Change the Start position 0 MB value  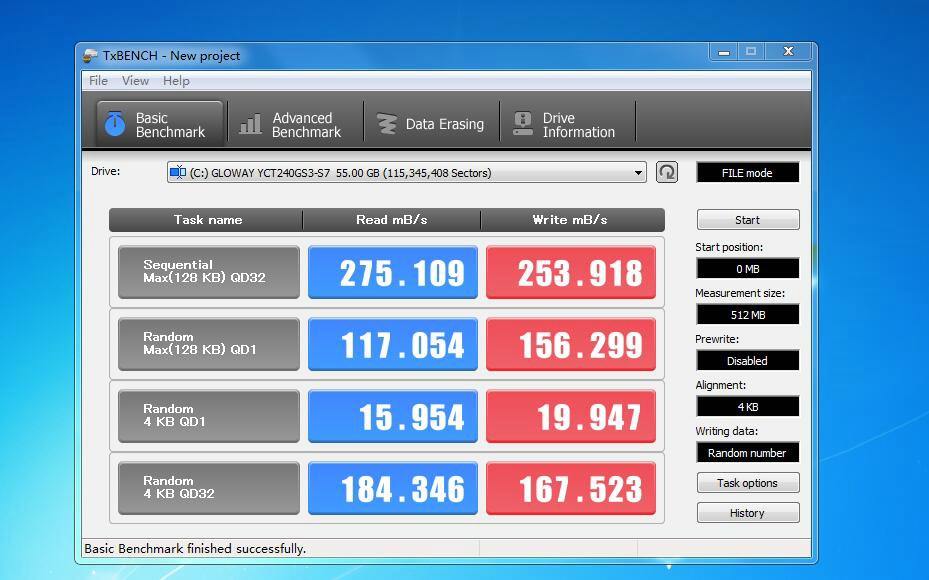tap(747, 268)
